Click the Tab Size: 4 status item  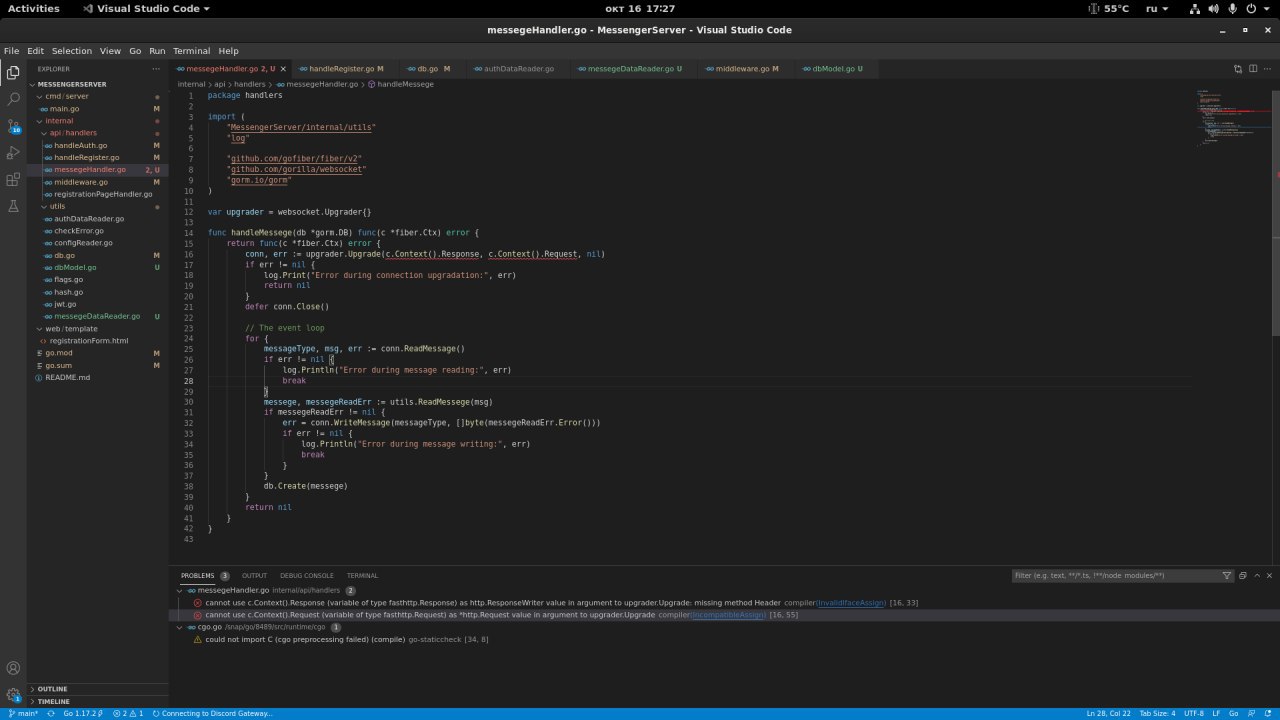(1155, 713)
